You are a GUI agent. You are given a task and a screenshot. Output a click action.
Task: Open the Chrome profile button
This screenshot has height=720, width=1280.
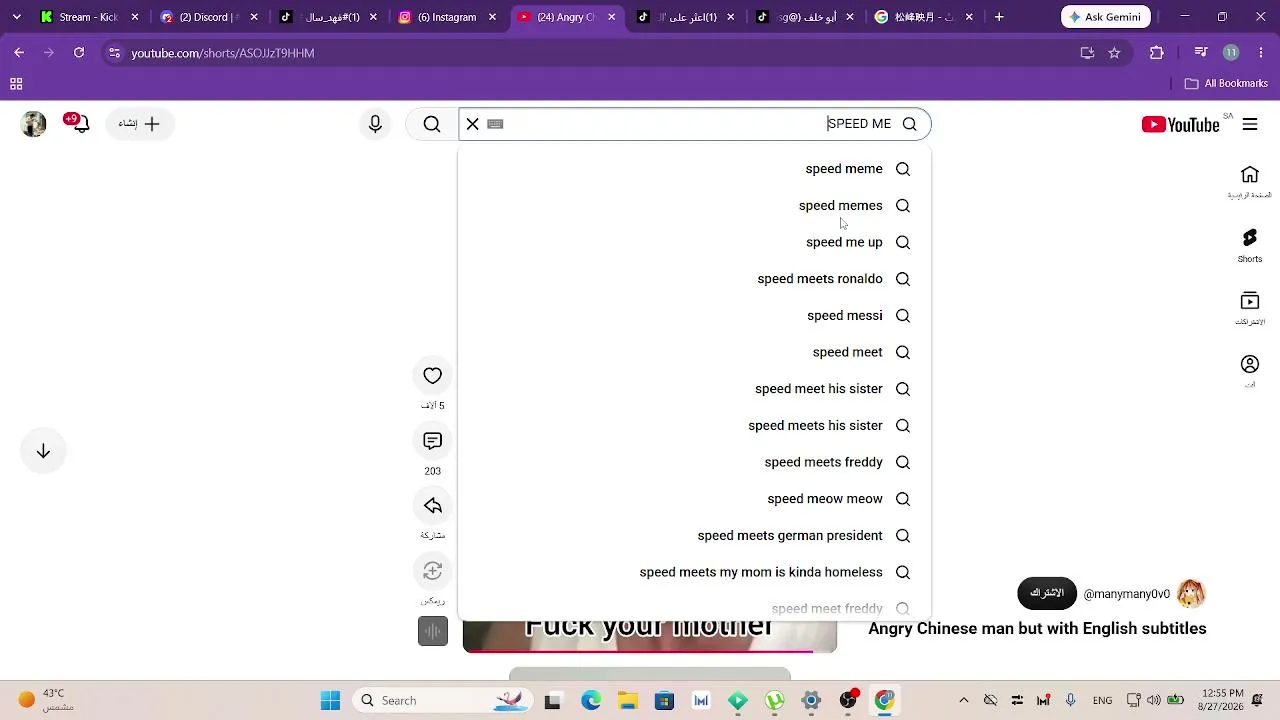point(1231,53)
